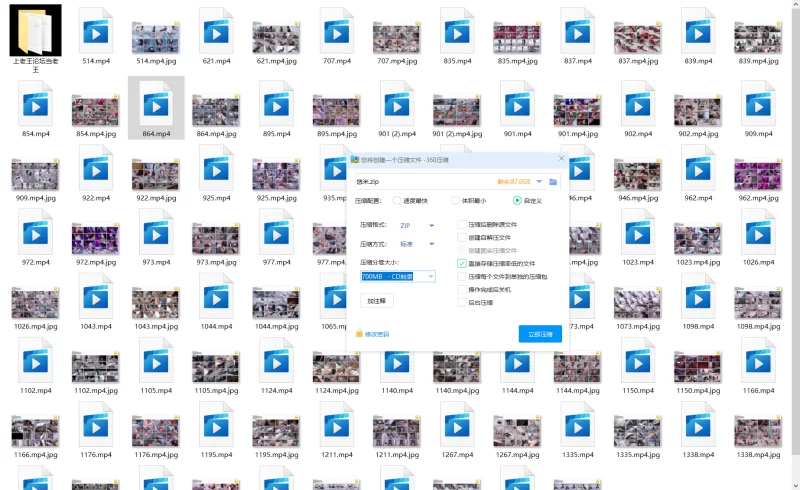Select the folder icon in the top-left corner
Viewport: 800px width, 490px height.
(35, 30)
